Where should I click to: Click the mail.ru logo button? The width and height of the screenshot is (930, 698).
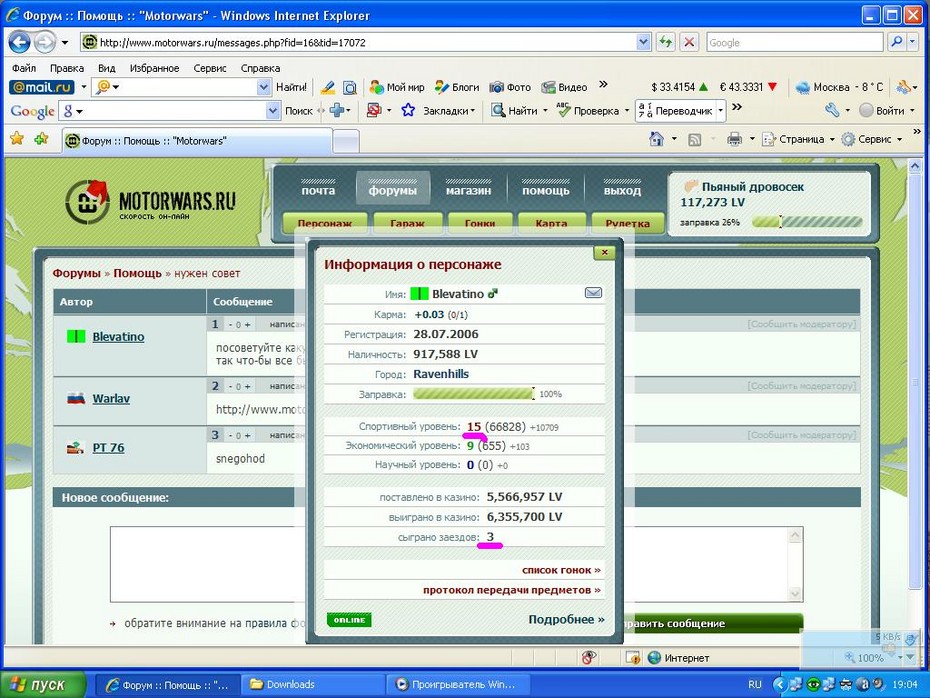tap(42, 87)
